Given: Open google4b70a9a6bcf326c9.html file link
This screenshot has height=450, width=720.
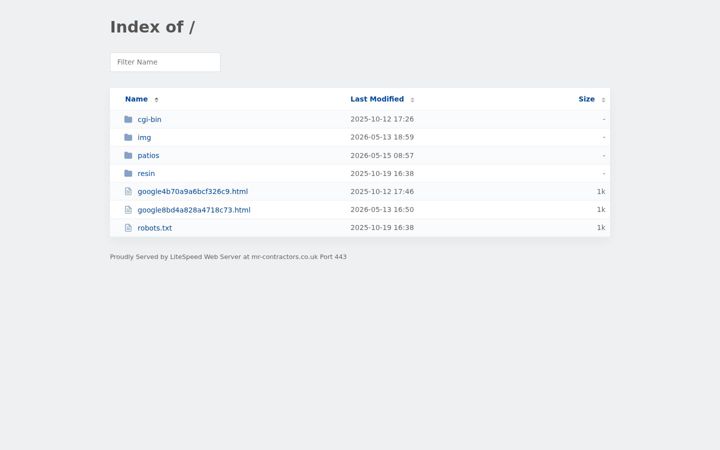Looking at the screenshot, I should coord(192,191).
